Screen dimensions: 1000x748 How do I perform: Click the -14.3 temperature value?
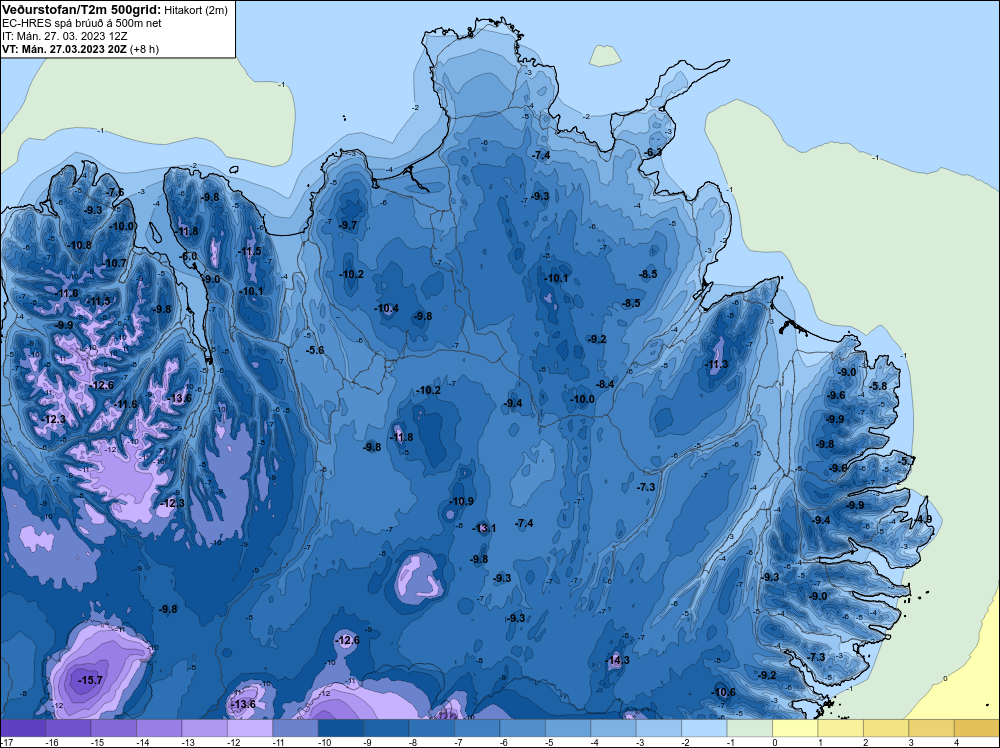pyautogui.click(x=617, y=660)
